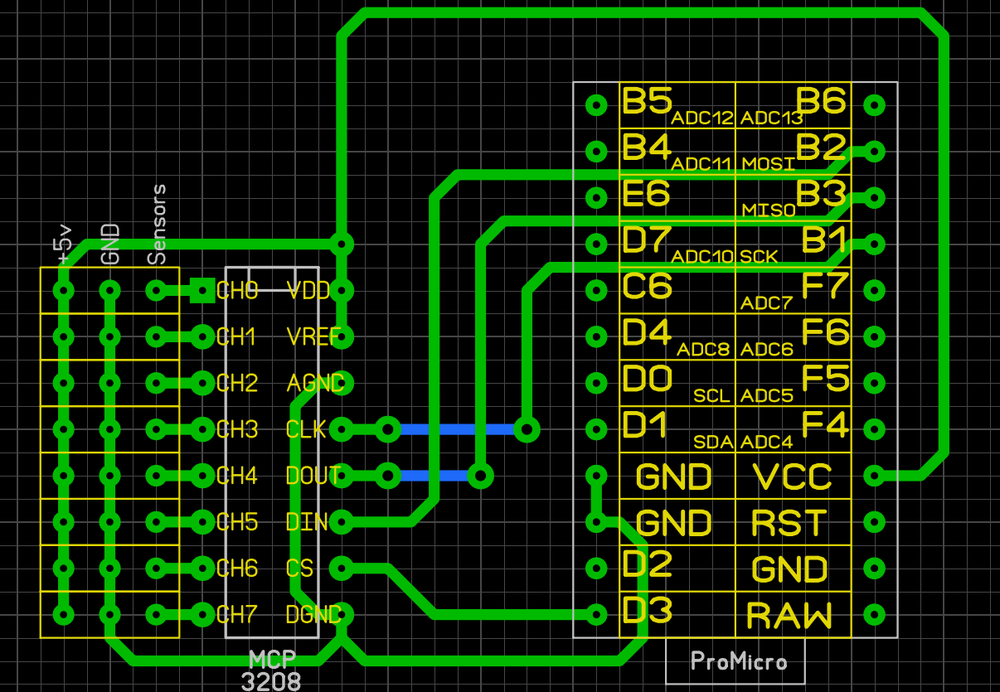Select the RST pin pad on the ProMicro

point(875,520)
